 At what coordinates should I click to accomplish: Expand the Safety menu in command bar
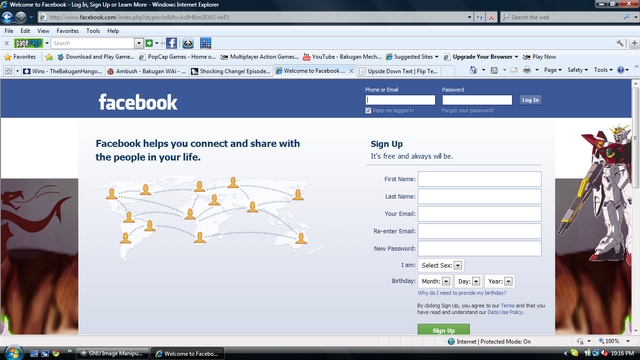(x=578, y=70)
